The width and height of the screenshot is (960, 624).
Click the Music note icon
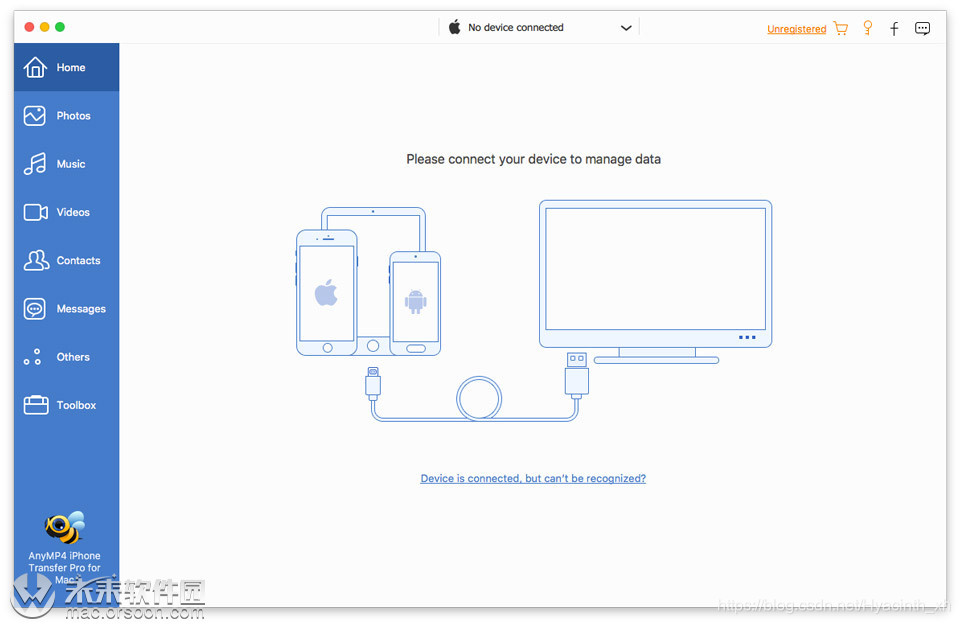pyautogui.click(x=35, y=164)
